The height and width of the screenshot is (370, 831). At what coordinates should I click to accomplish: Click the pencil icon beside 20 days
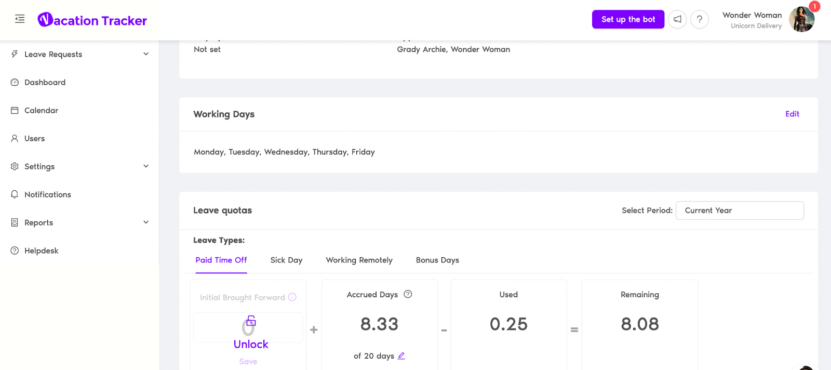click(x=401, y=356)
